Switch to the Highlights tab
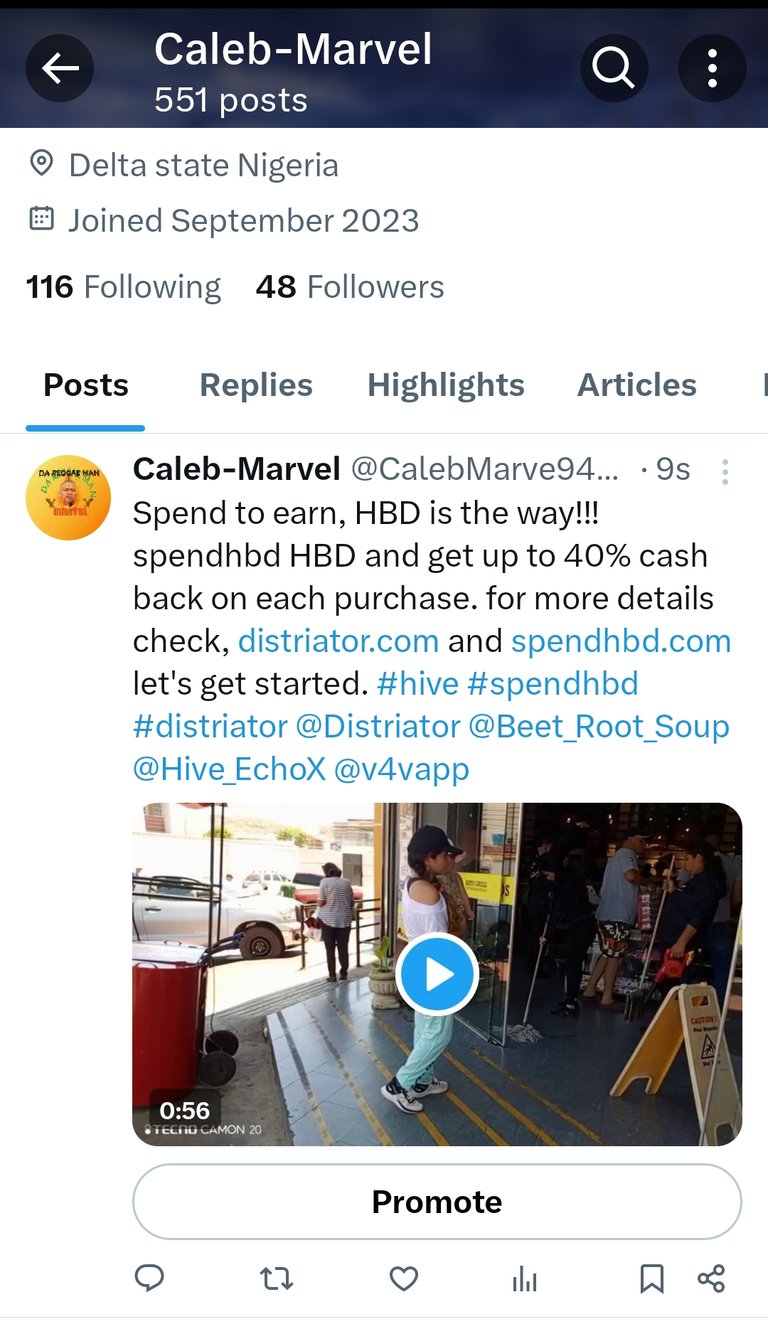 pyautogui.click(x=446, y=385)
